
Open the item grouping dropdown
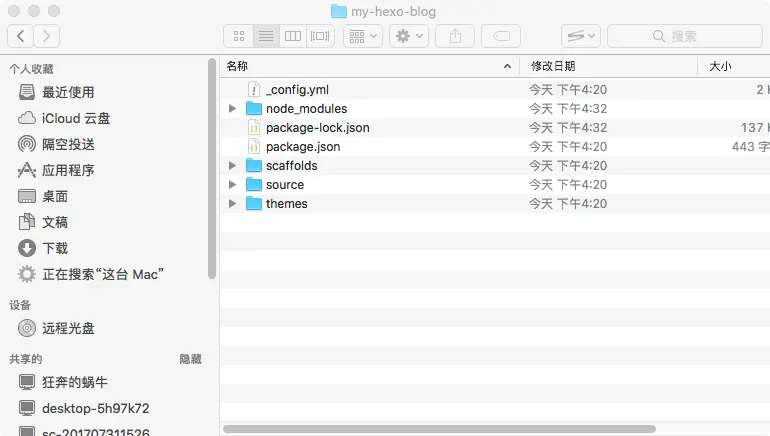[x=363, y=36]
